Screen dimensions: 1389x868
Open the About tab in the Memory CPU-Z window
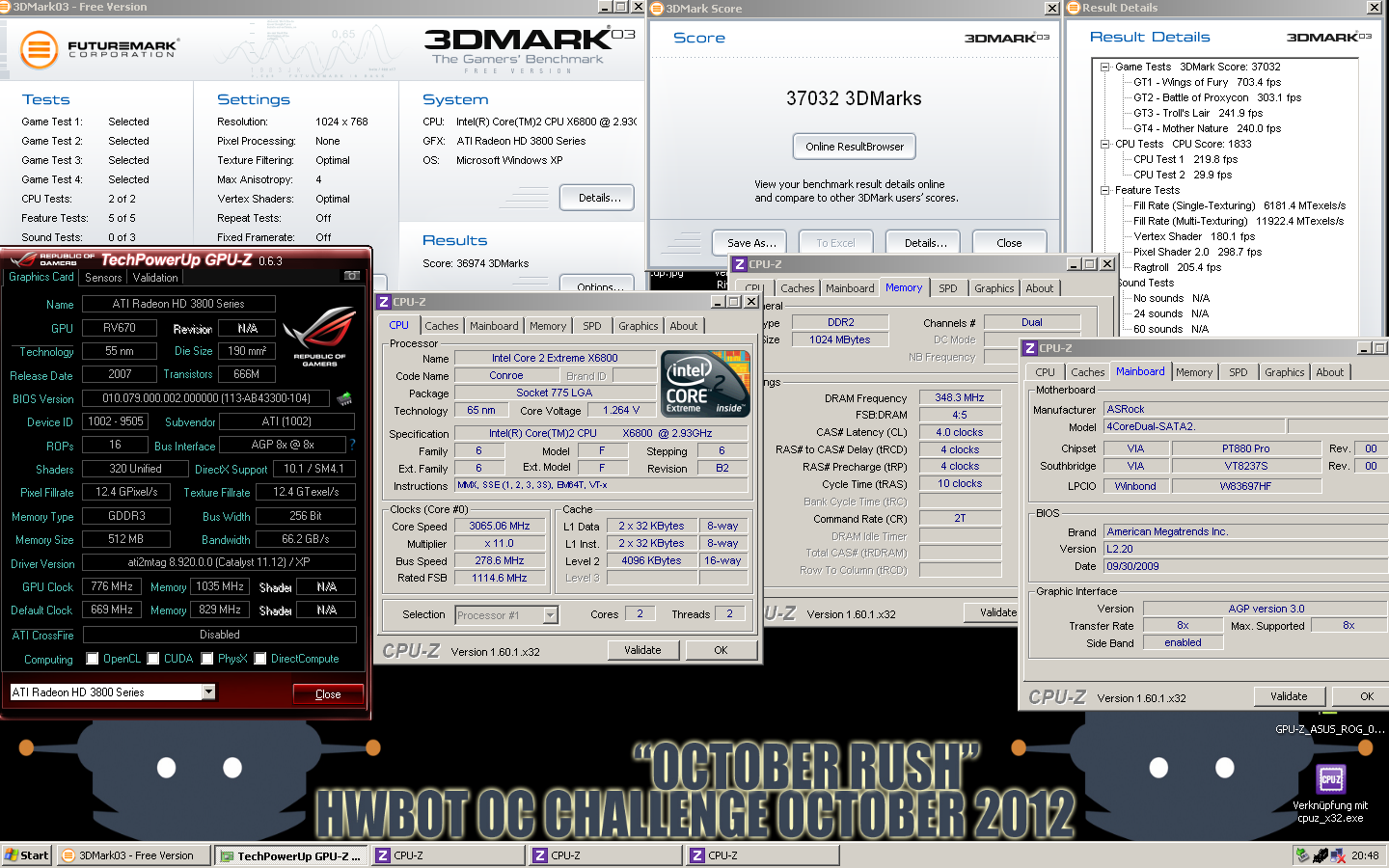1040,288
